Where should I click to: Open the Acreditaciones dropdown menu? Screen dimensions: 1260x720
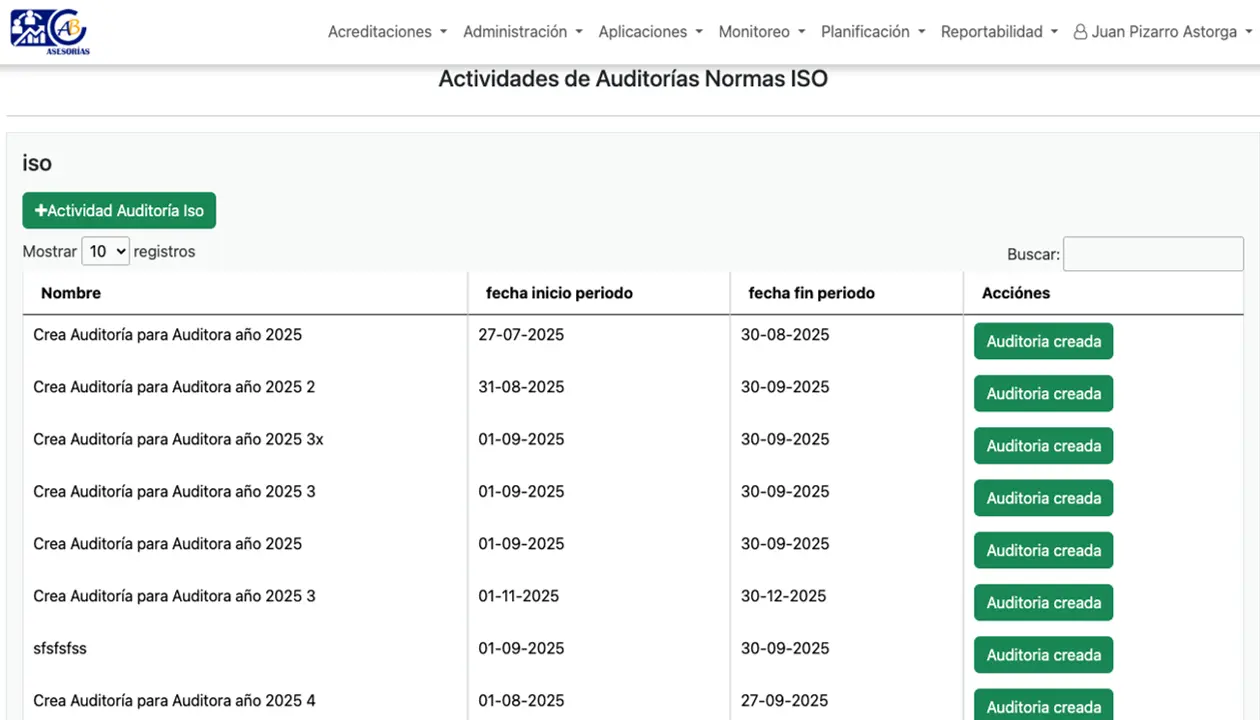click(387, 32)
